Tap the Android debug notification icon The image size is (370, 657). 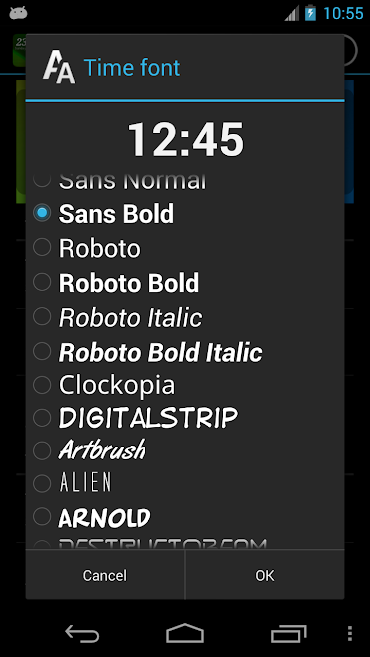[18, 13]
